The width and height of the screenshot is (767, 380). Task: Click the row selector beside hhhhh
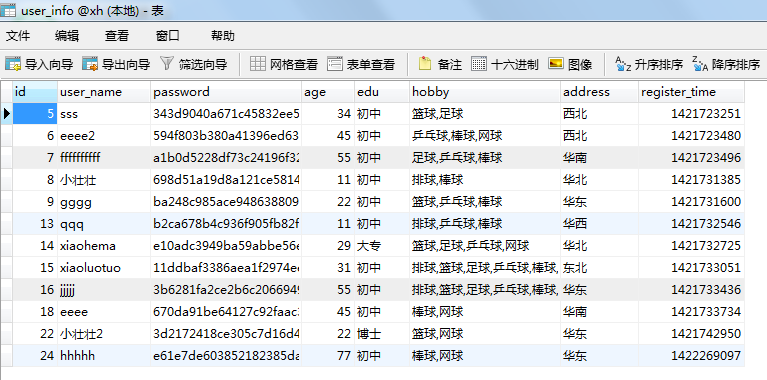(x=6, y=356)
